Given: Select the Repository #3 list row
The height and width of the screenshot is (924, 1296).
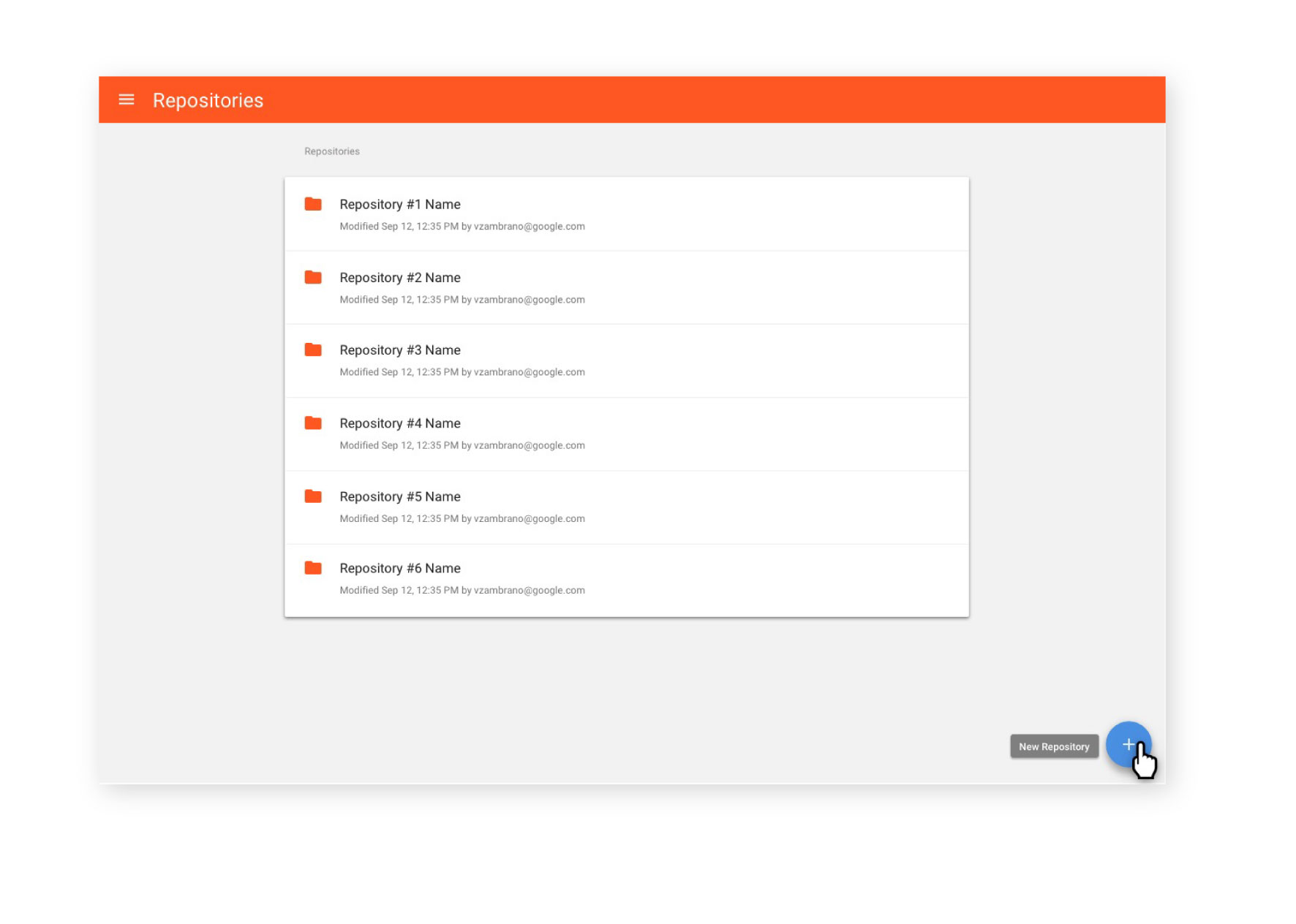Looking at the screenshot, I should click(x=627, y=360).
